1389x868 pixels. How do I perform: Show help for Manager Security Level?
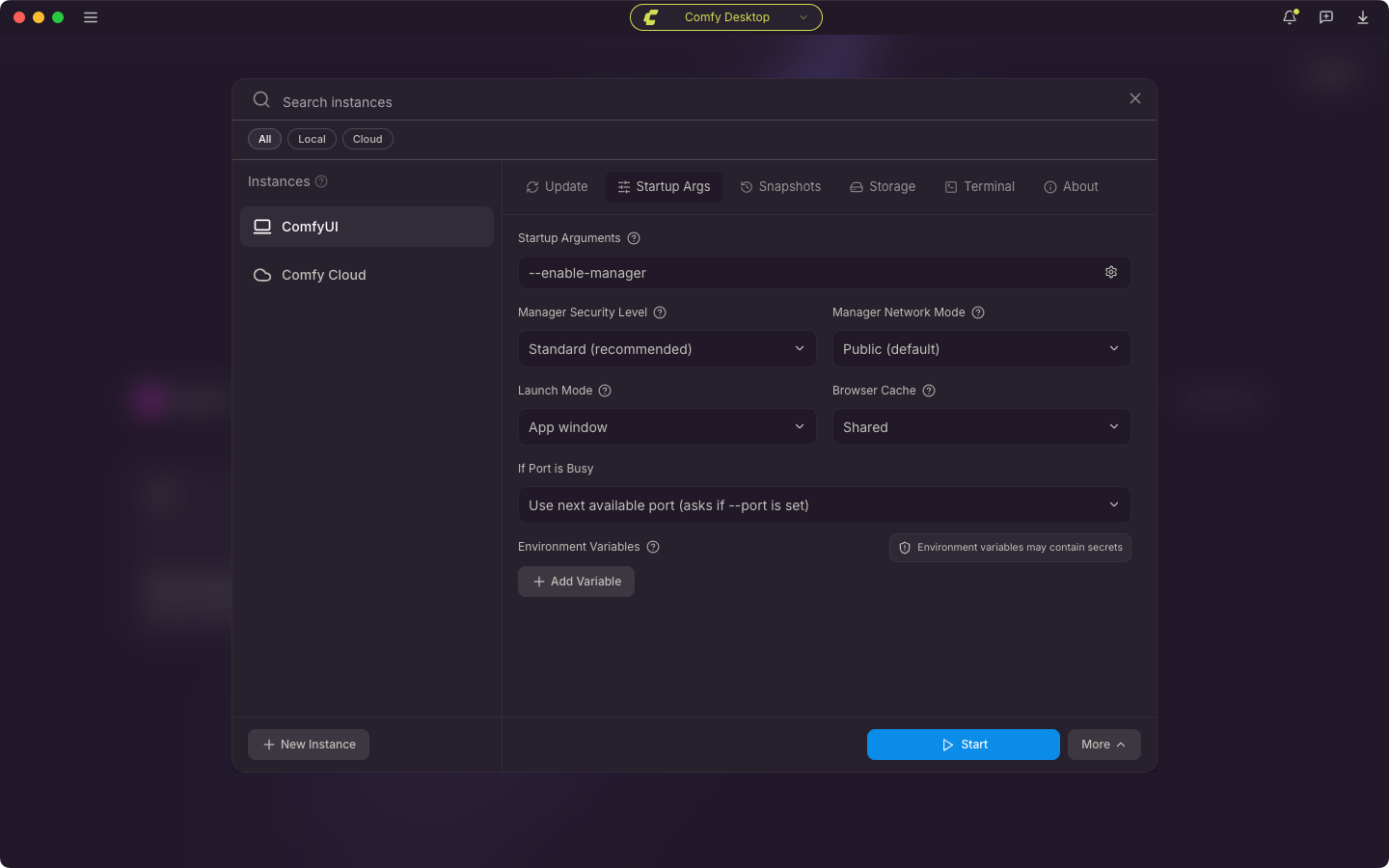pos(660,312)
